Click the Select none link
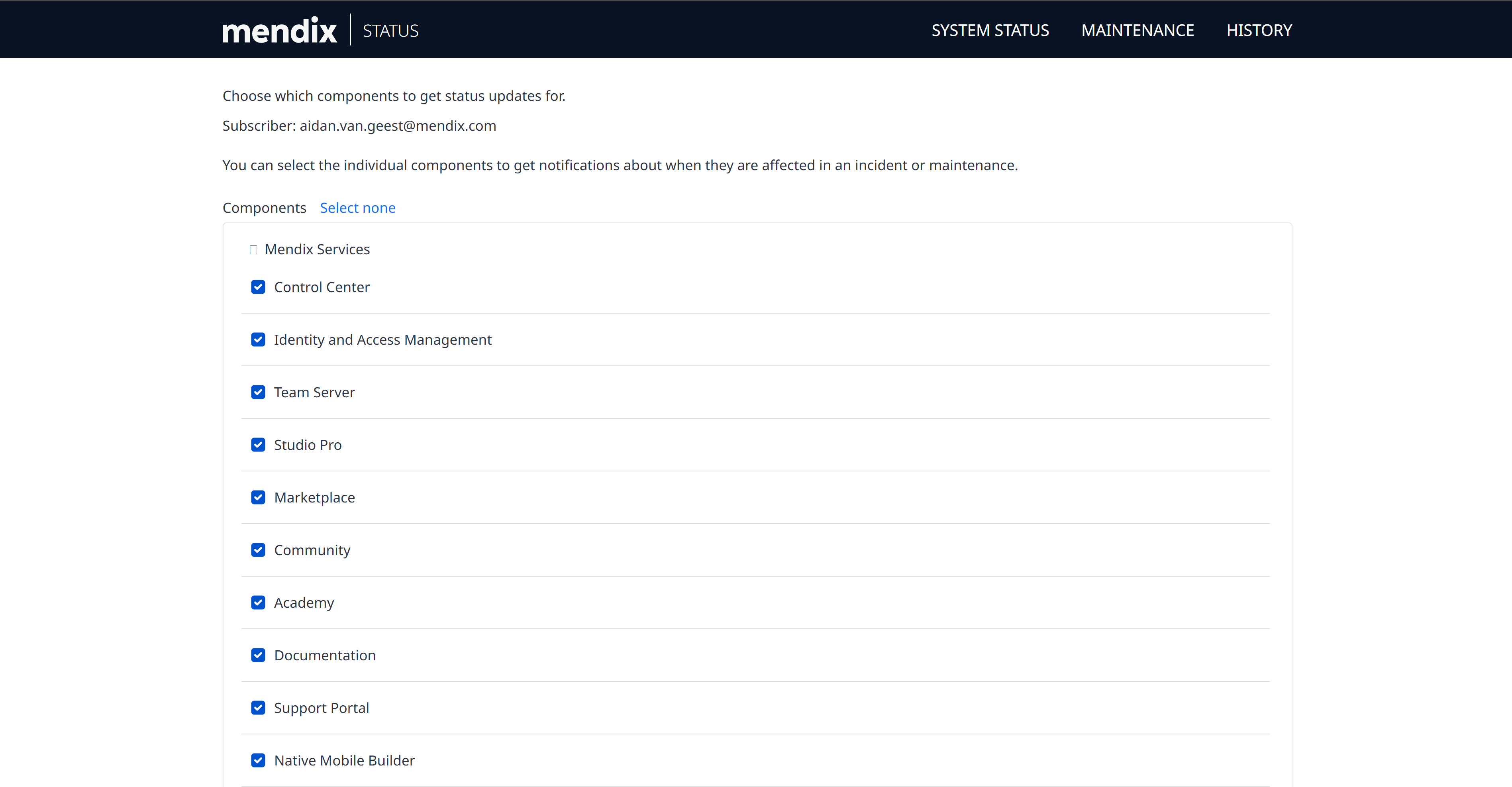Viewport: 1512px width, 787px height. [357, 208]
